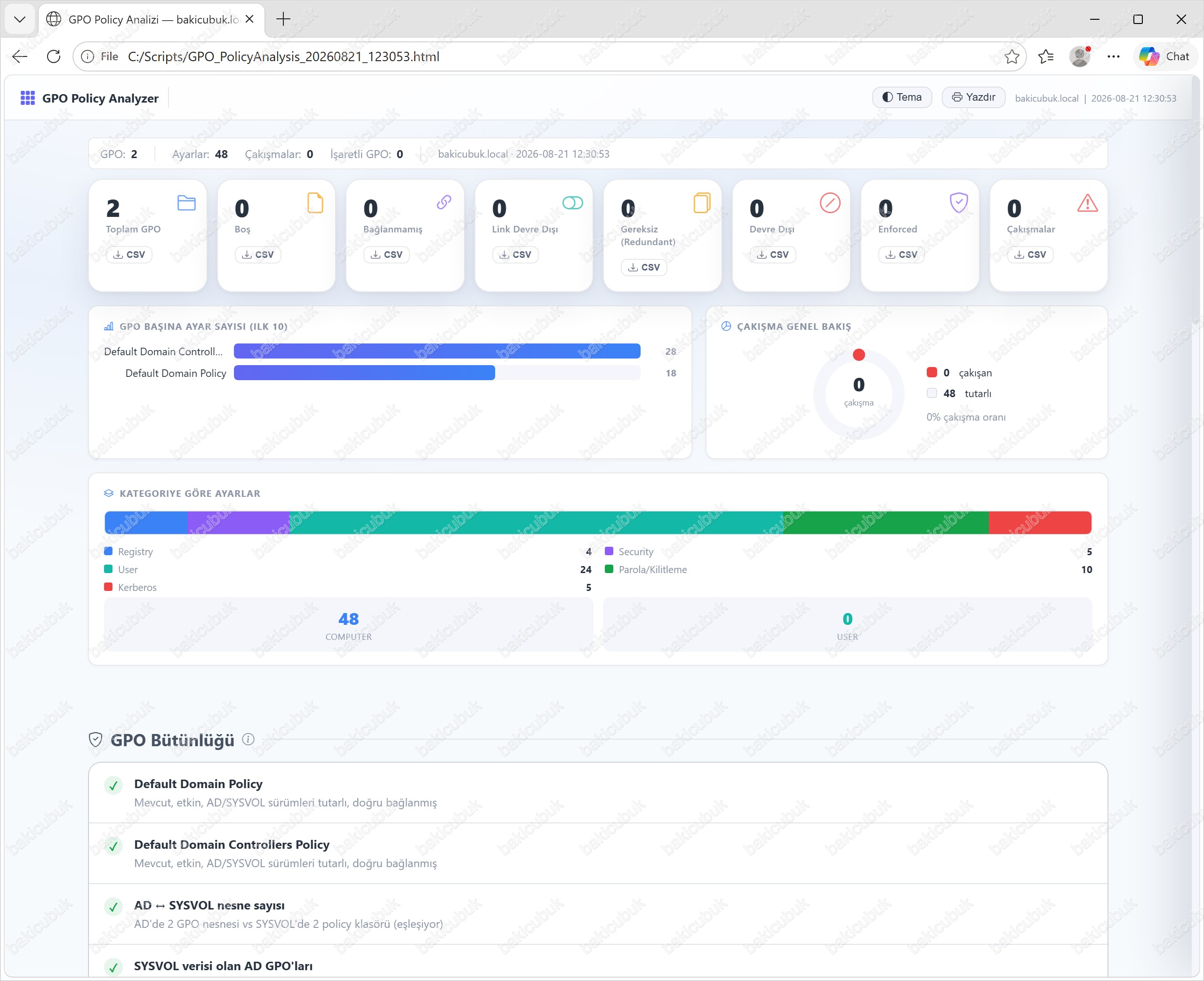Click the link chain icon on Bağlanmamış card
The width and height of the screenshot is (1204, 981).
coord(444,202)
